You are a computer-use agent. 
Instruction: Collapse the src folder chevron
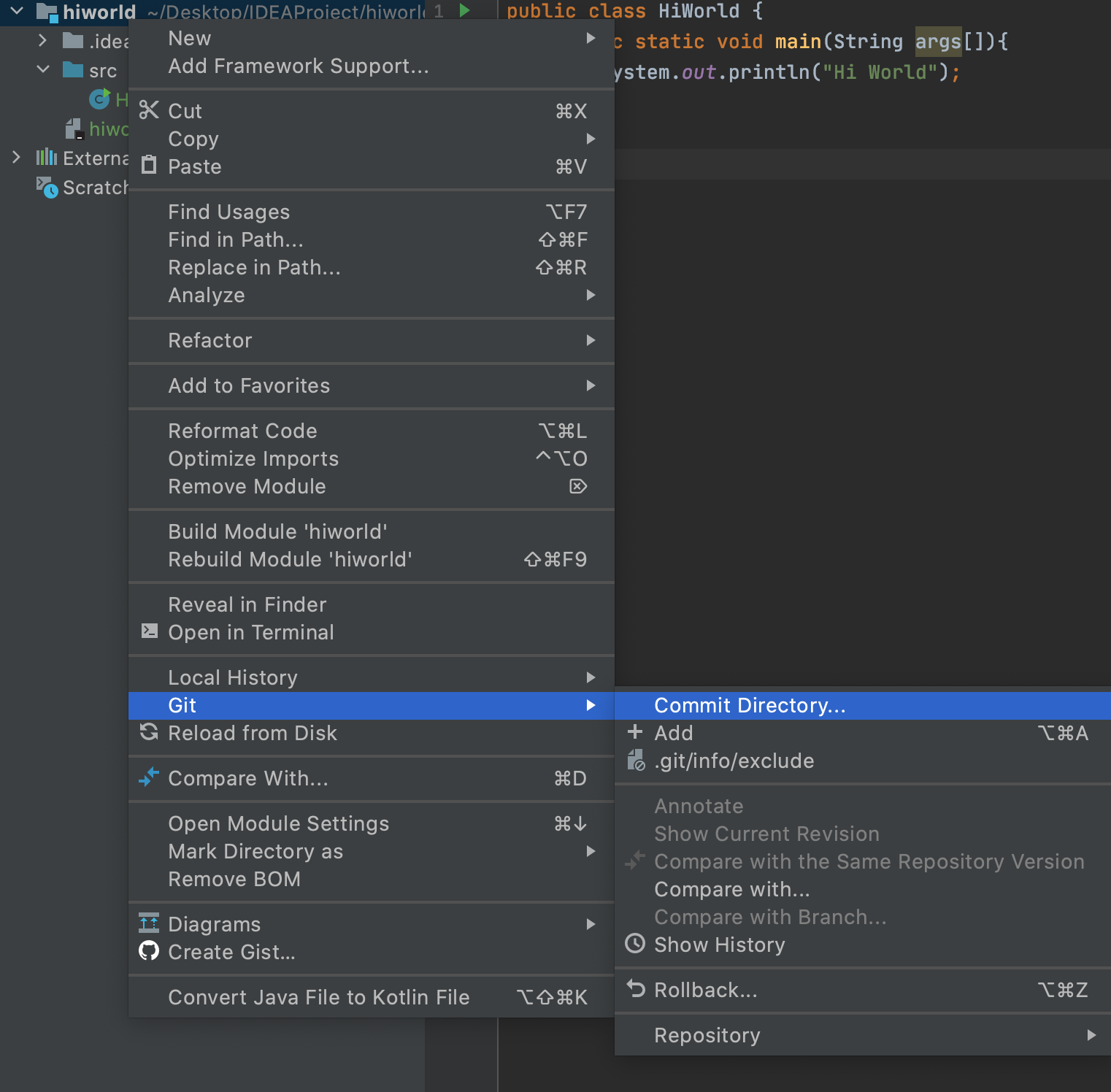click(x=43, y=69)
